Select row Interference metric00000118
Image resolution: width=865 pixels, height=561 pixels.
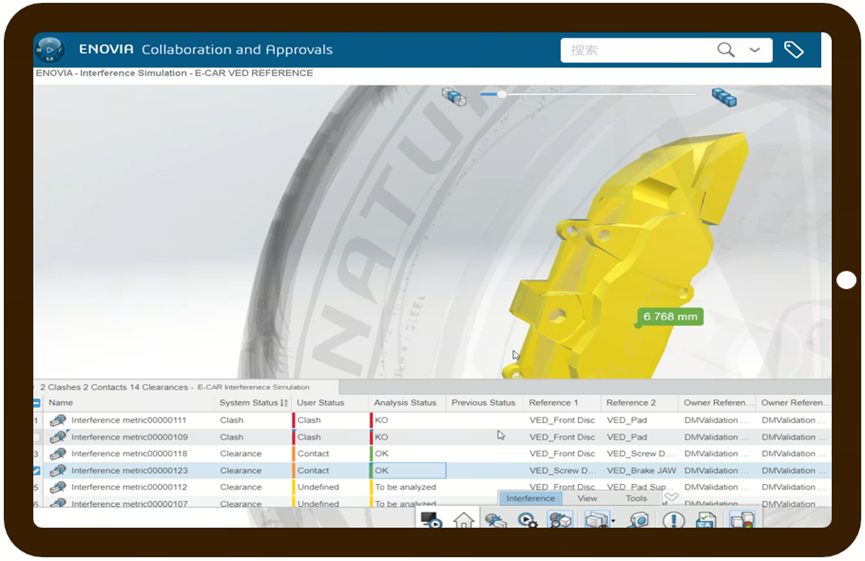tap(432, 453)
